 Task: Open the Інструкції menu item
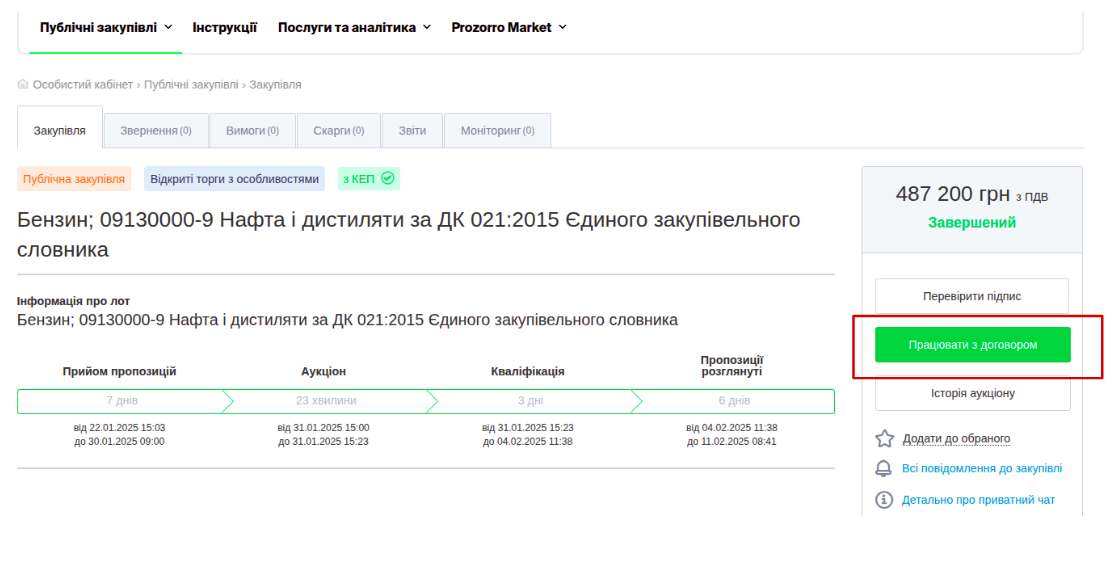224,27
